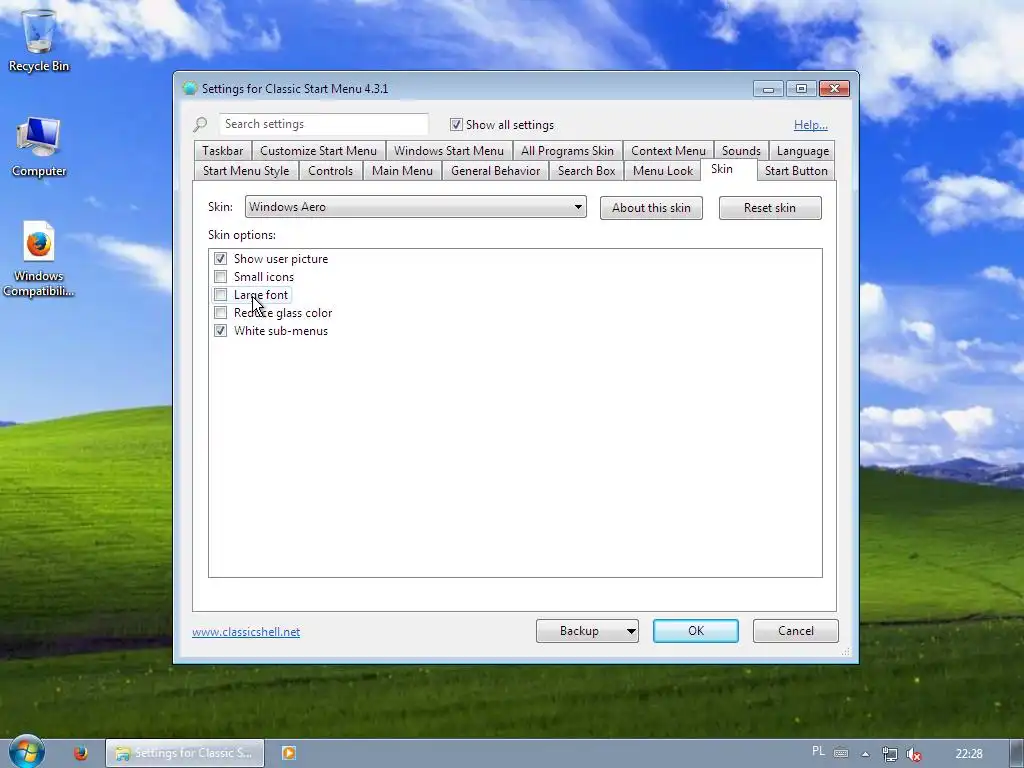This screenshot has height=768, width=1024.
Task: Enable Reduce glass color option
Action: point(220,313)
